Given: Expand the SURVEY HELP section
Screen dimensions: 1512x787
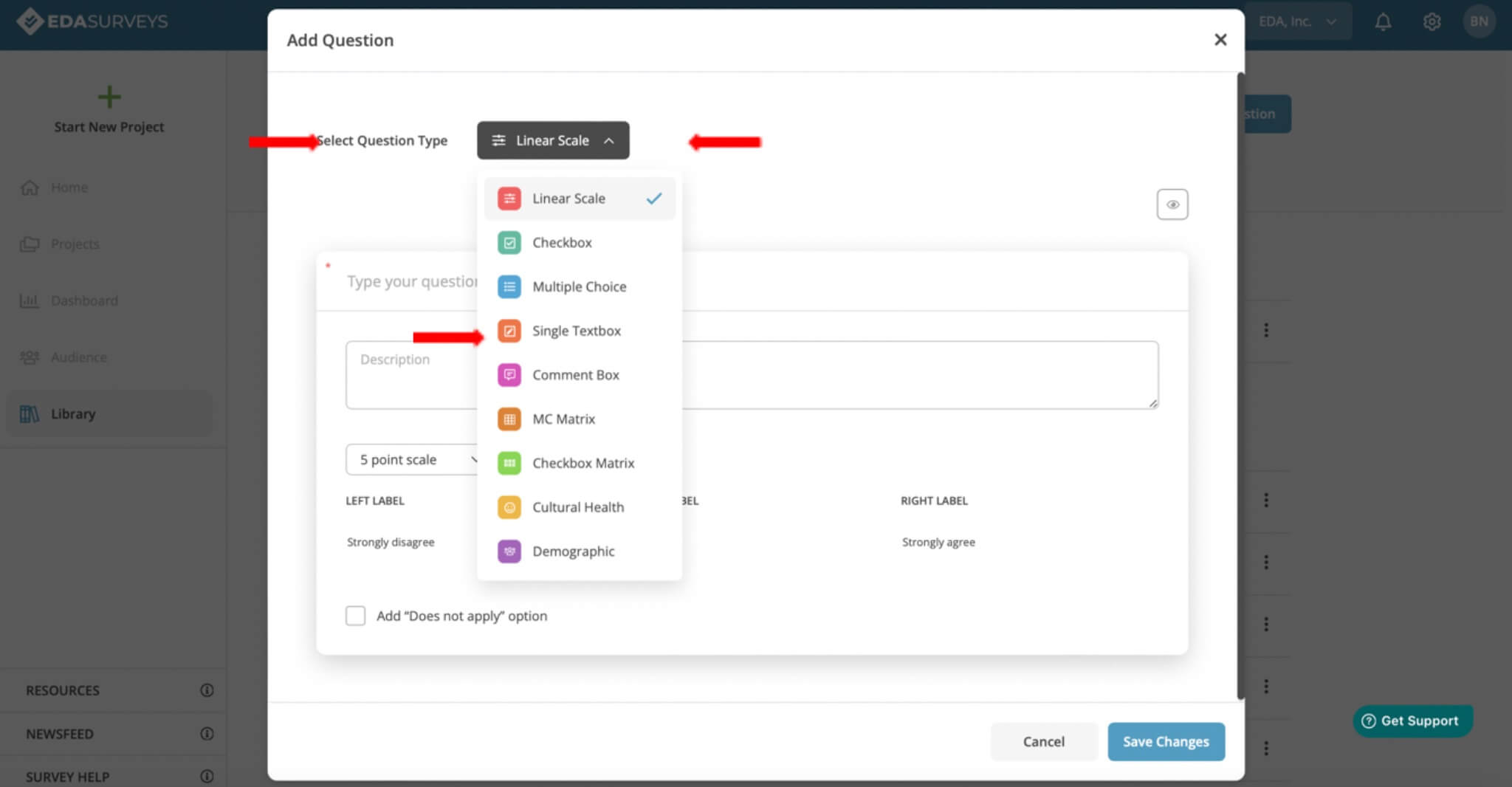Looking at the screenshot, I should coord(113,775).
